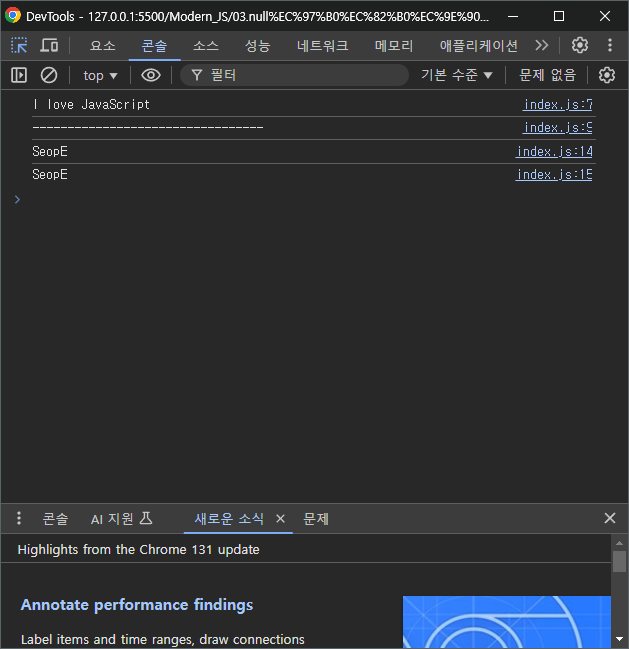Image resolution: width=629 pixels, height=649 pixels.
Task: Toggle the console sidebar icon
Action: pos(19,75)
